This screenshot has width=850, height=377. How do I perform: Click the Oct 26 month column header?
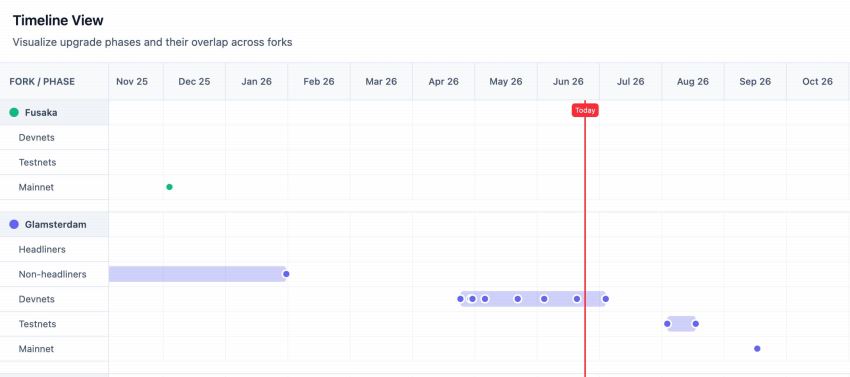(817, 82)
